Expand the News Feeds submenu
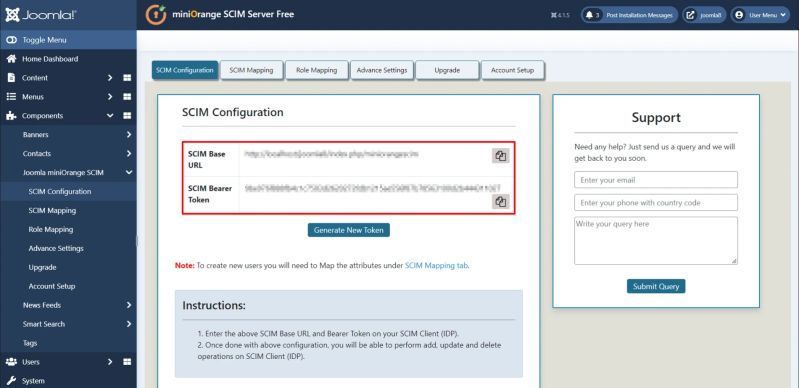The image size is (799, 388). click(x=128, y=305)
